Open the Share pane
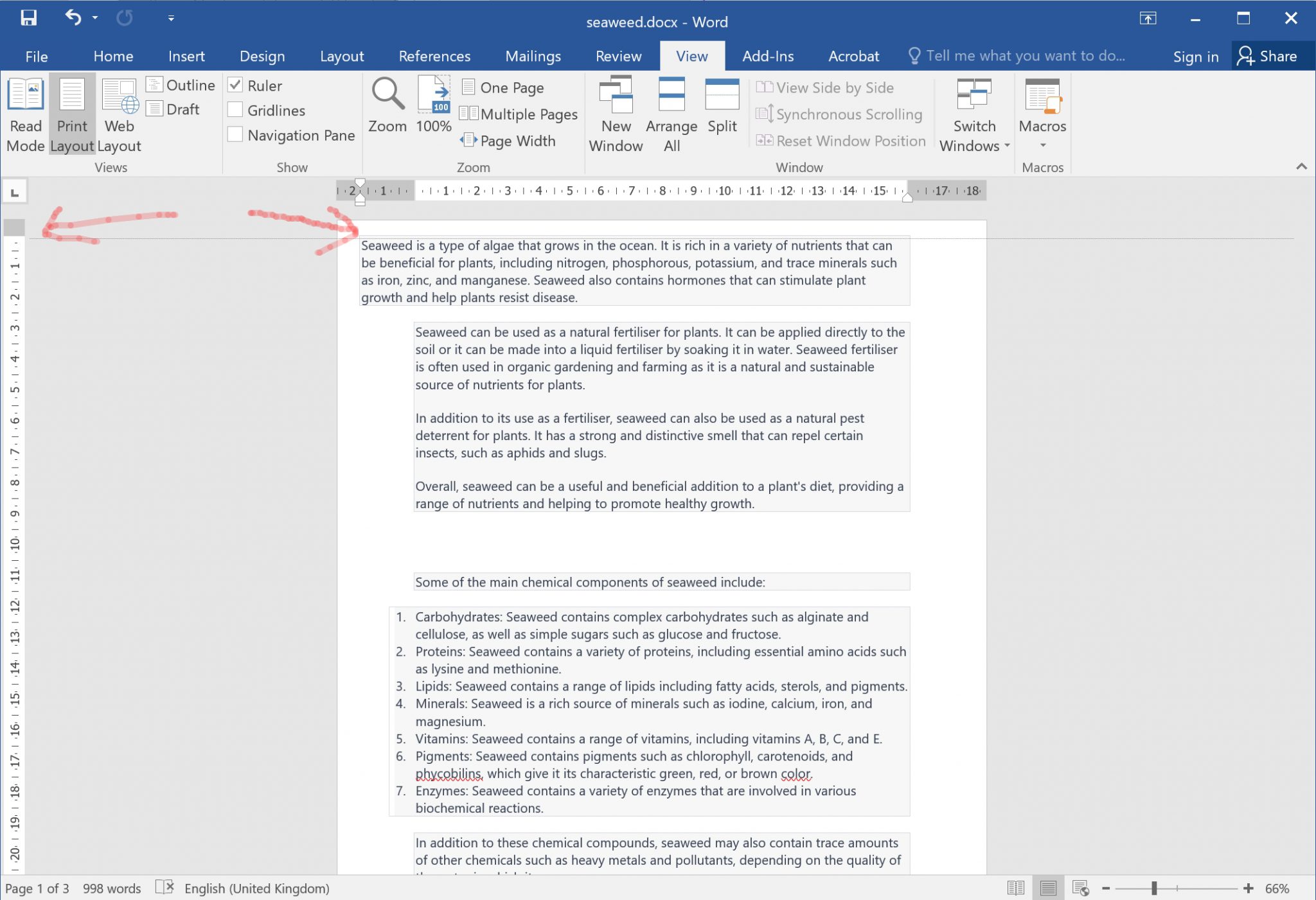Viewport: 1316px width, 900px height. 1272,56
